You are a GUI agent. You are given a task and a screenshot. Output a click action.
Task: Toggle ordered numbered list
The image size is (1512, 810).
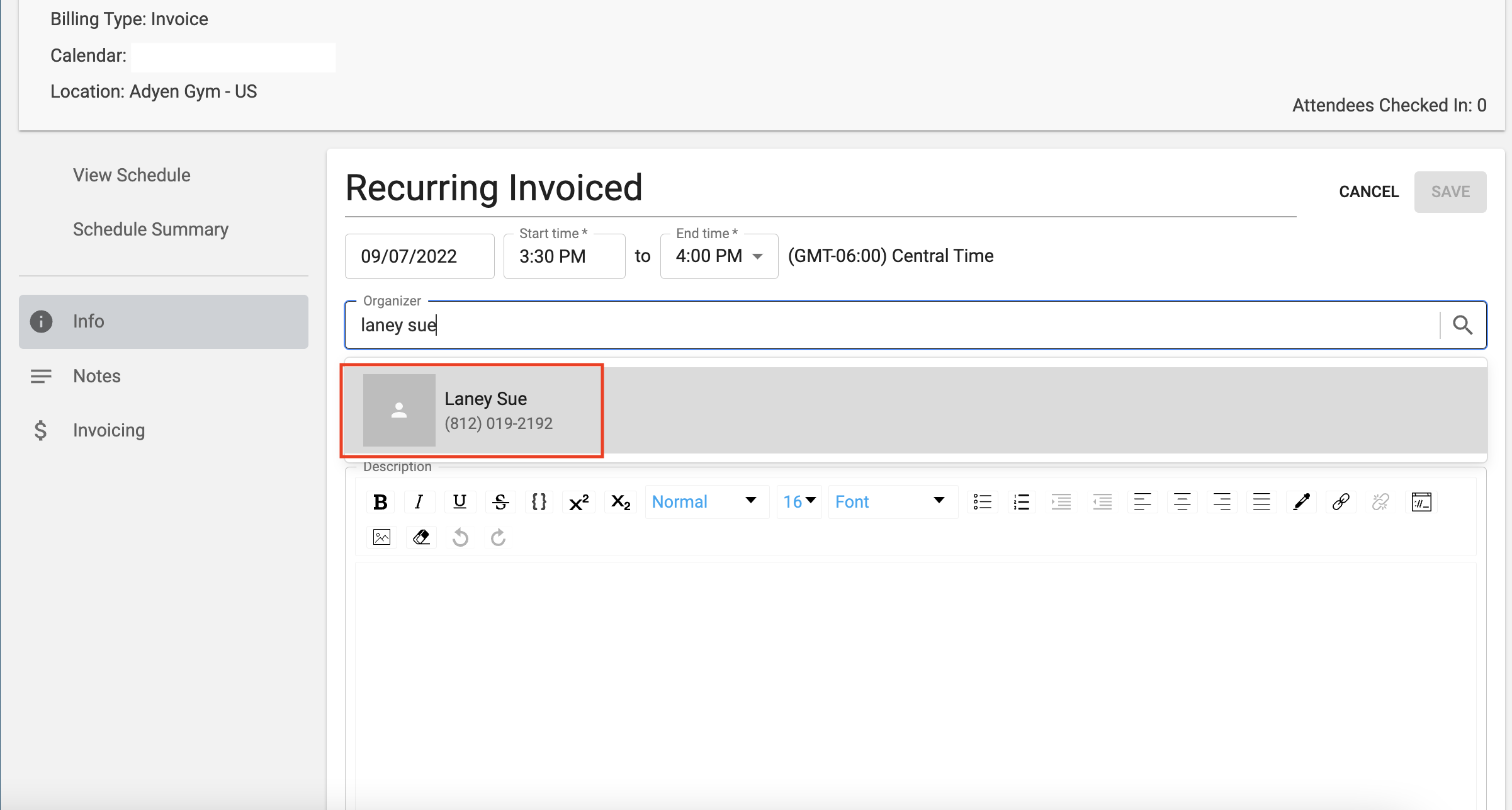click(x=1022, y=502)
